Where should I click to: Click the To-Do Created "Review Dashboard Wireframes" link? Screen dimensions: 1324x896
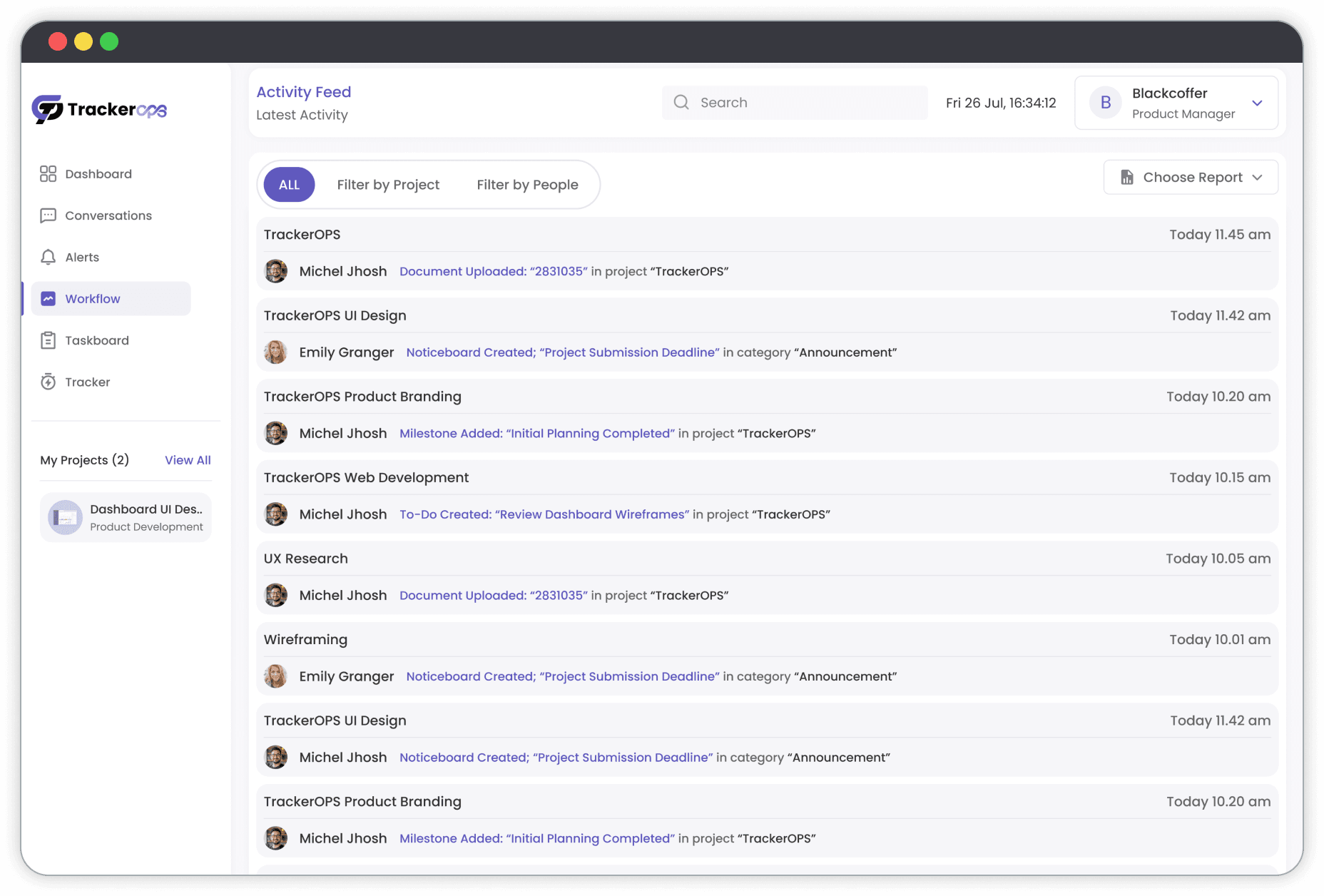pos(543,514)
